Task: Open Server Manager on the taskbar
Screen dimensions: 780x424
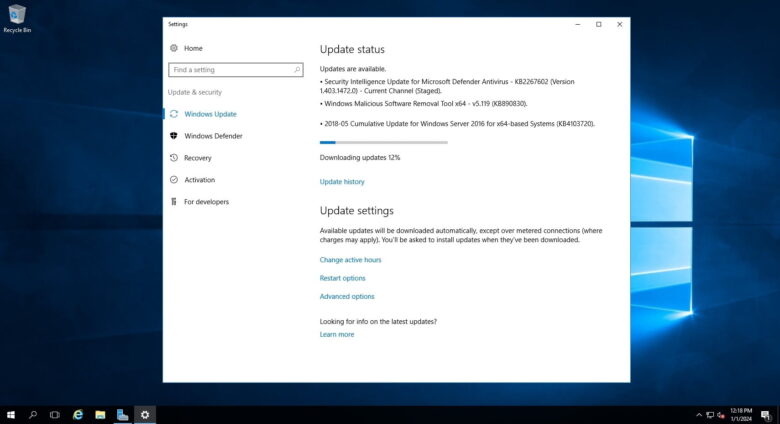Action: pyautogui.click(x=122, y=415)
